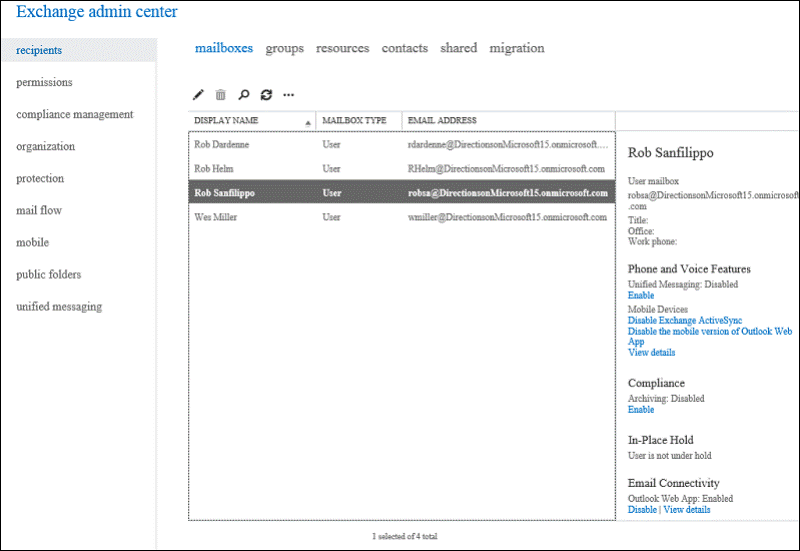This screenshot has width=800, height=551.
Task: Open protection section
Action: 40,179
